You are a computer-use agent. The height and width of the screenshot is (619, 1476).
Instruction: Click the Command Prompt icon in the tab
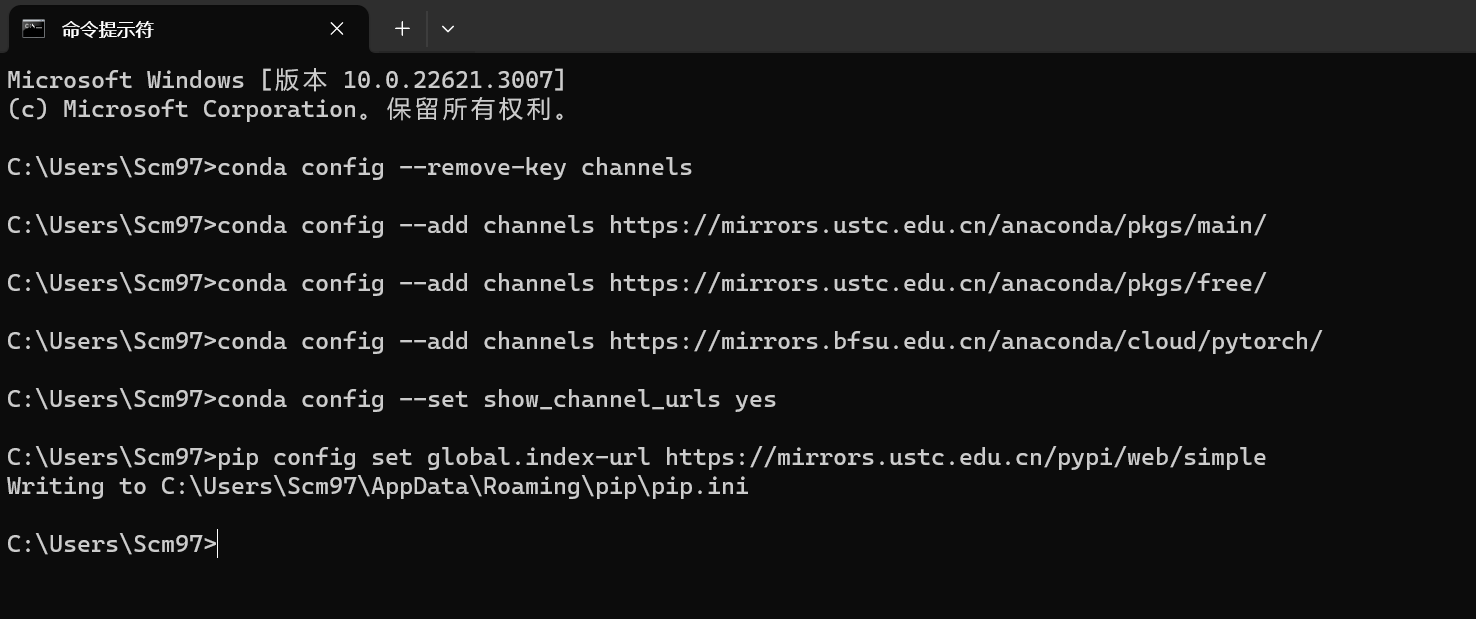pyautogui.click(x=33, y=29)
